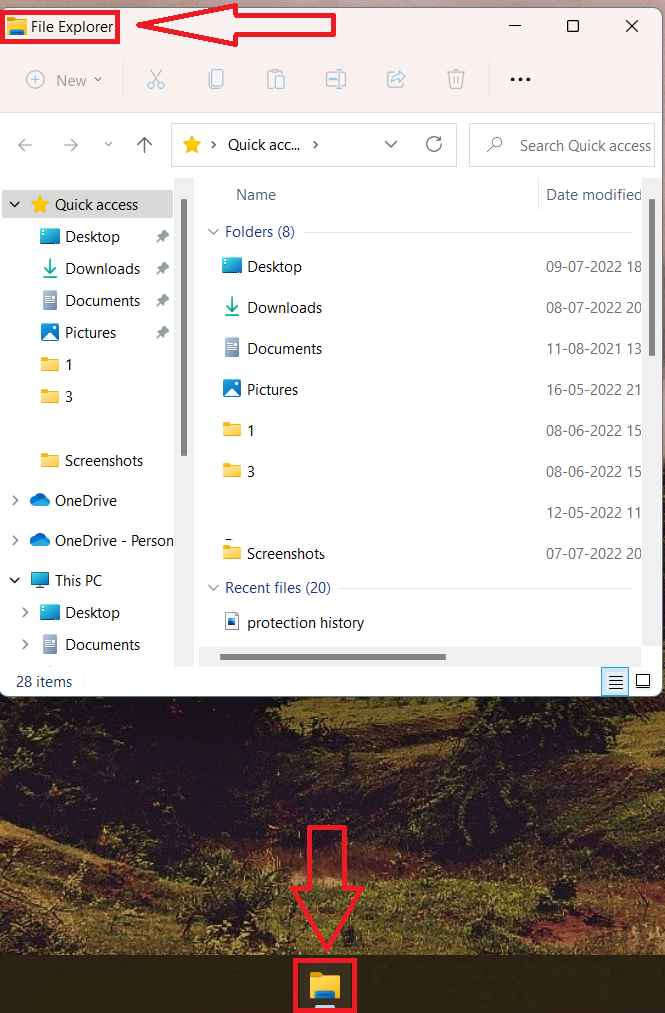Select Screenshots folder in file list
The height and width of the screenshot is (1013, 665).
point(285,554)
